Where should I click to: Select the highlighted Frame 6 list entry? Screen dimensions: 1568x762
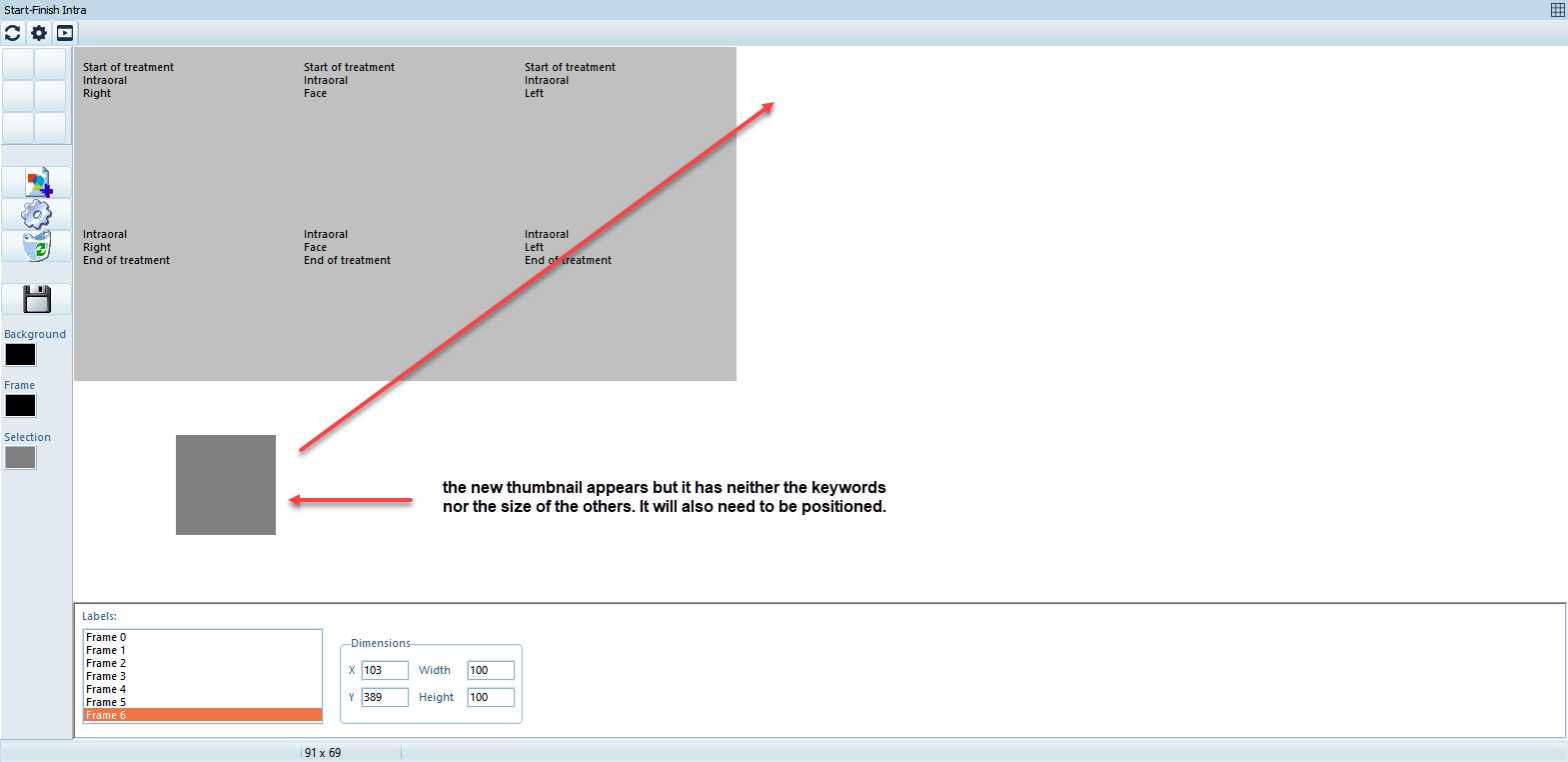107,715
